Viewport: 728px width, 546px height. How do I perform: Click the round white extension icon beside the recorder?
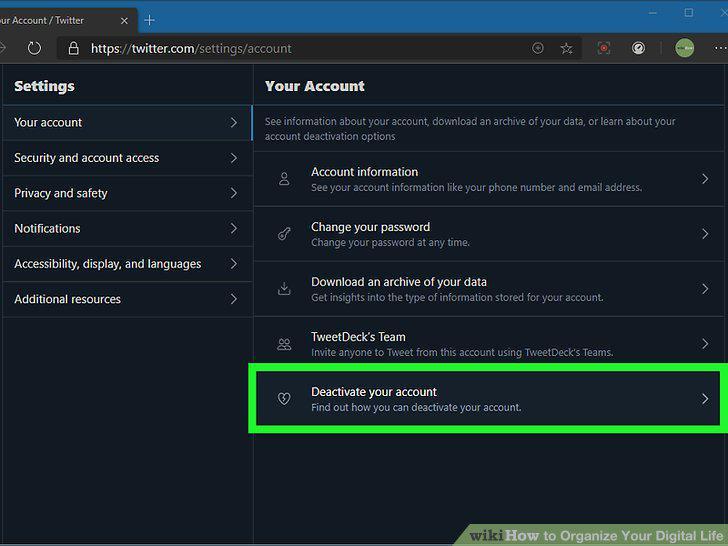(x=638, y=48)
